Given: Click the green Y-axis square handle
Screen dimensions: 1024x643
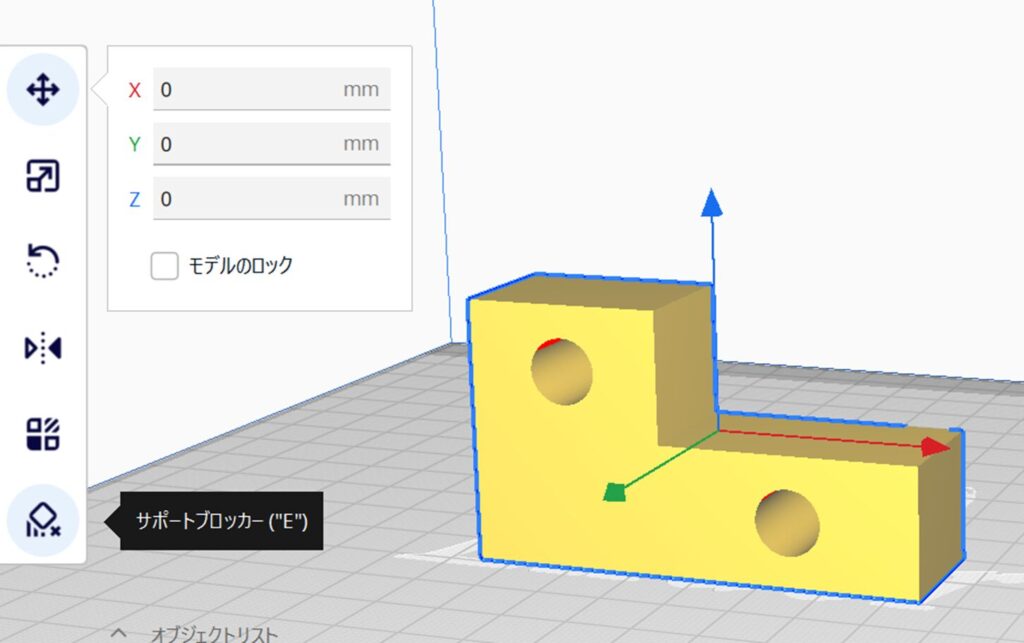Looking at the screenshot, I should [615, 492].
